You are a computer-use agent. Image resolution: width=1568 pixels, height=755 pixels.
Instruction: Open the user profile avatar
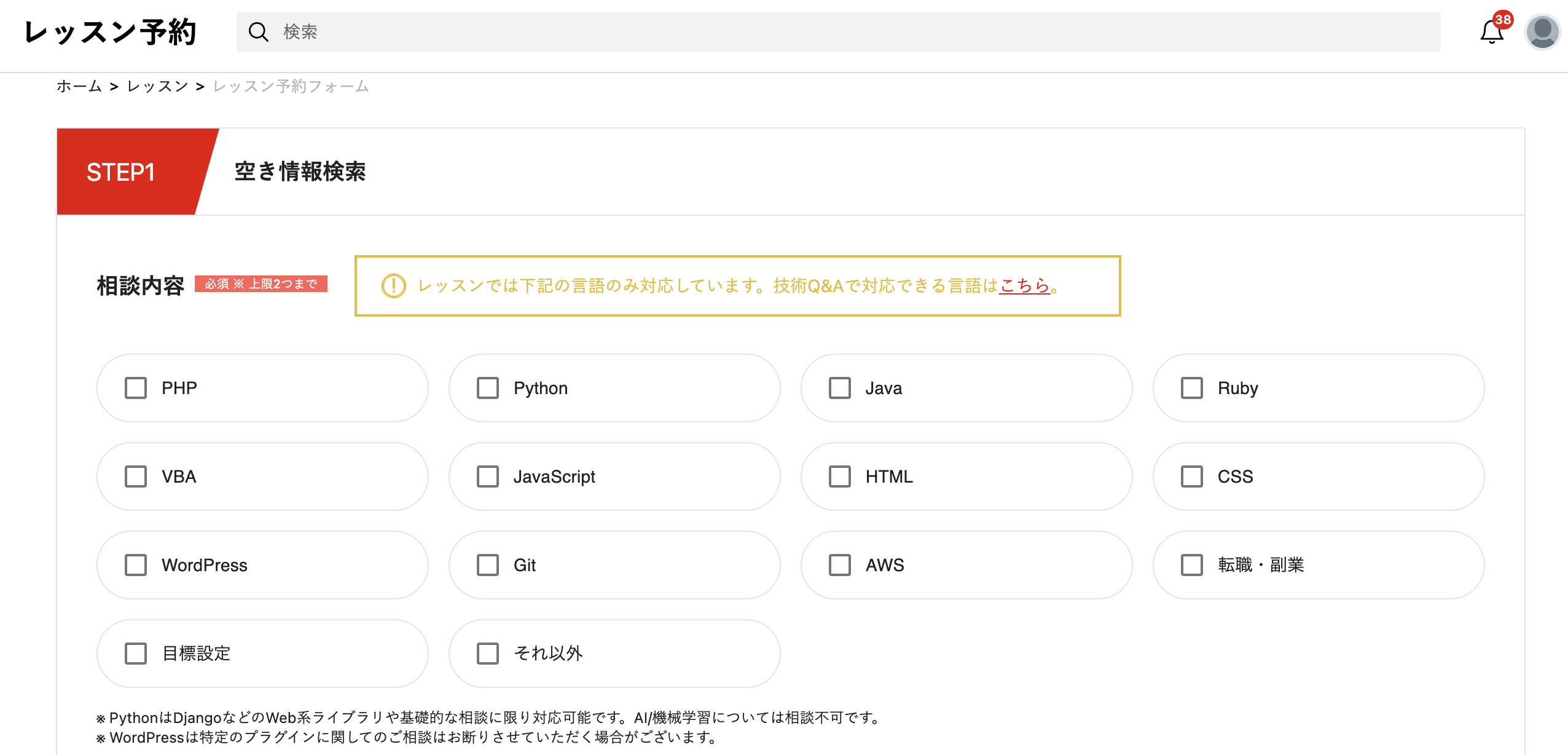coord(1542,32)
